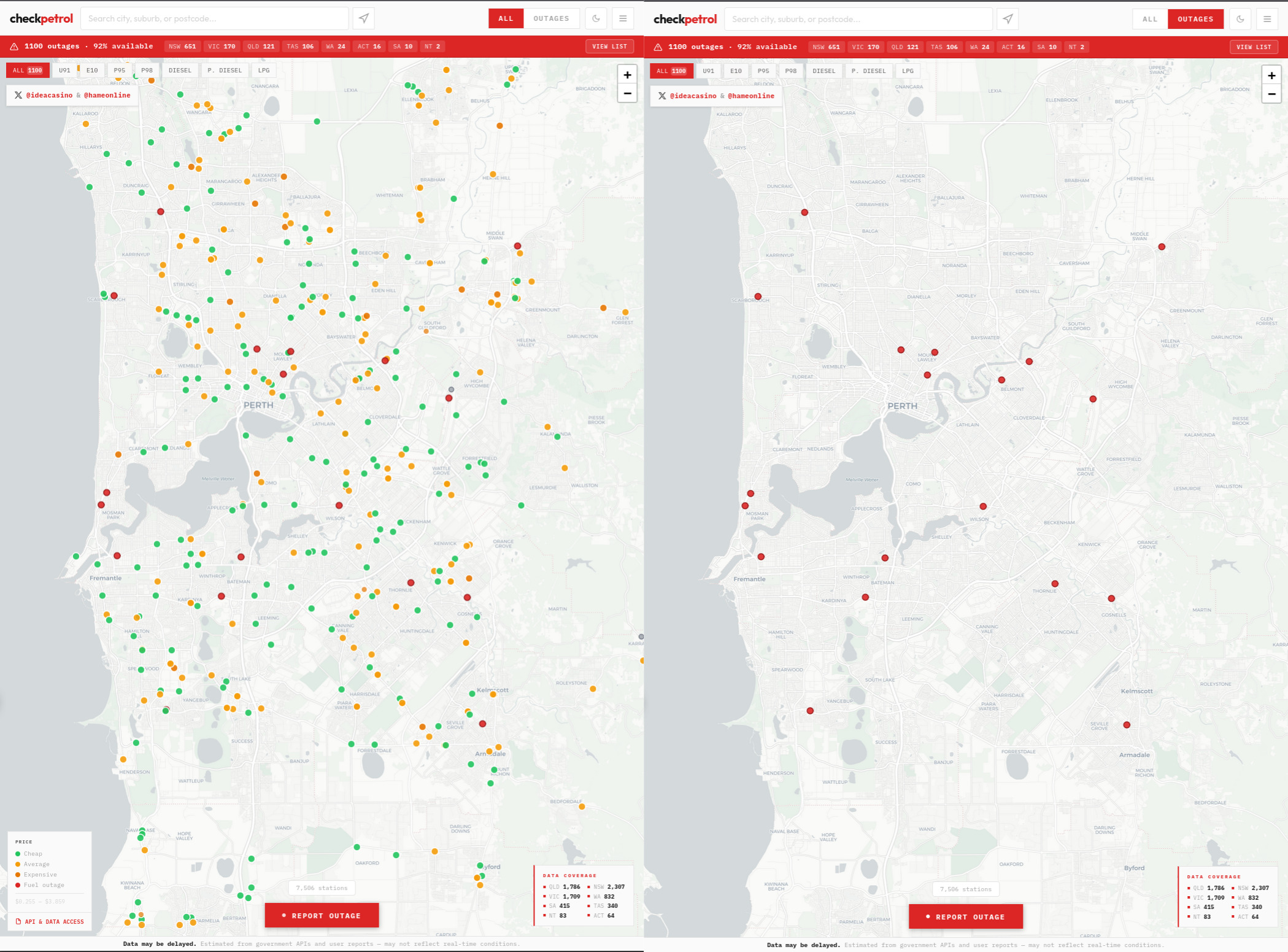Click the red outage marker near Scarborough on the right map

[x=758, y=296]
